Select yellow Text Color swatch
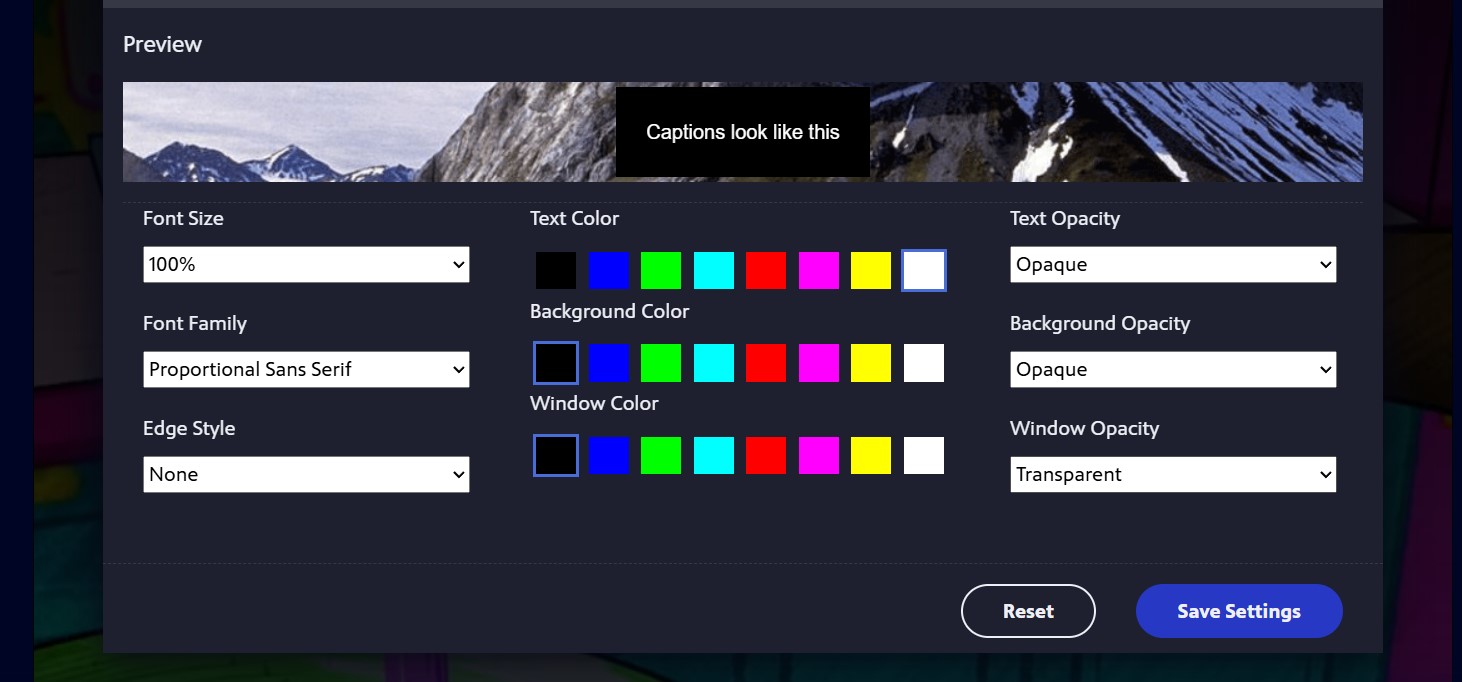 tap(871, 271)
